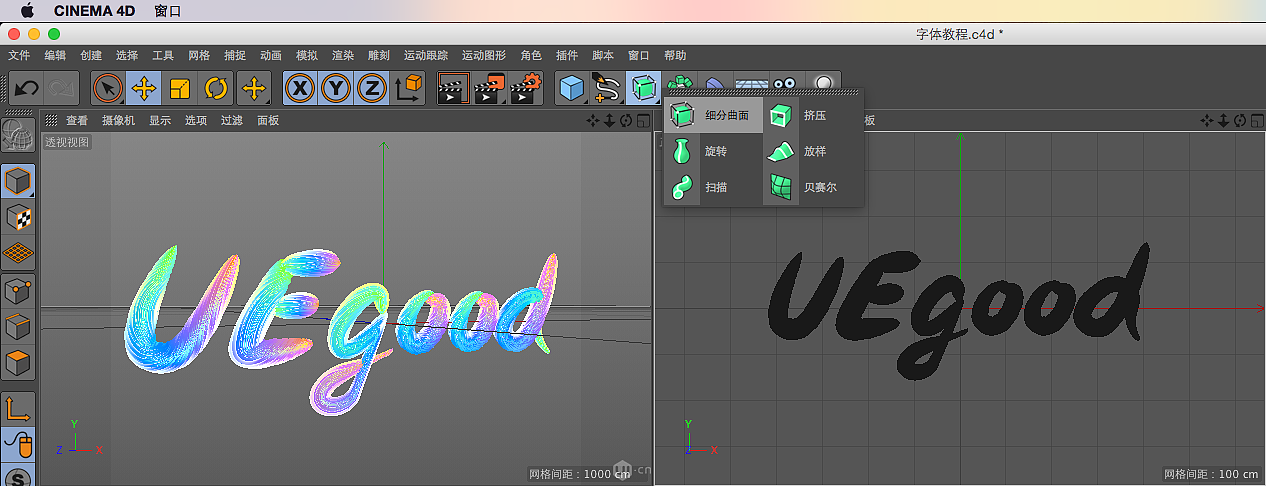
Task: Open the 动画 menu
Action: pos(271,55)
